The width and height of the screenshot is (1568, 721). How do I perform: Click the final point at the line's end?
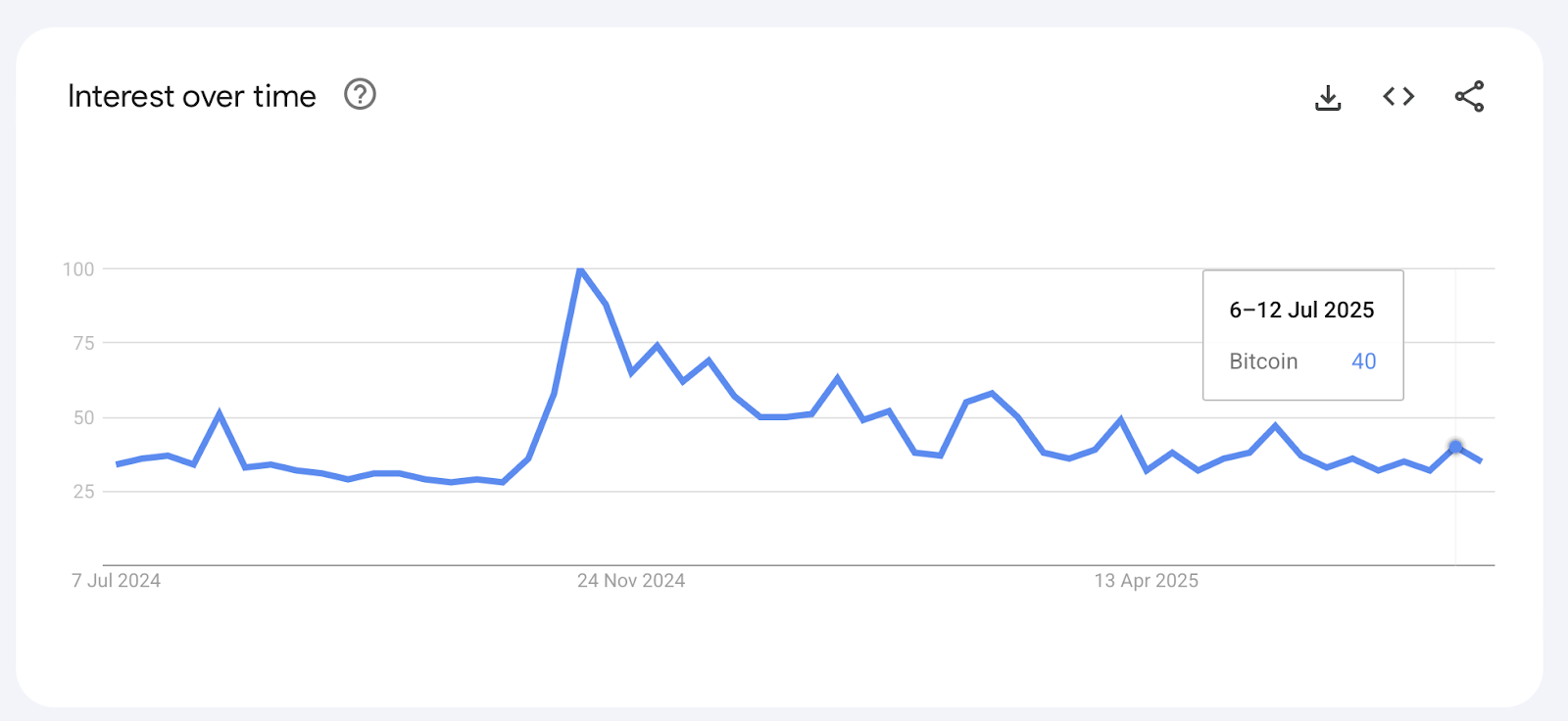coord(1481,460)
